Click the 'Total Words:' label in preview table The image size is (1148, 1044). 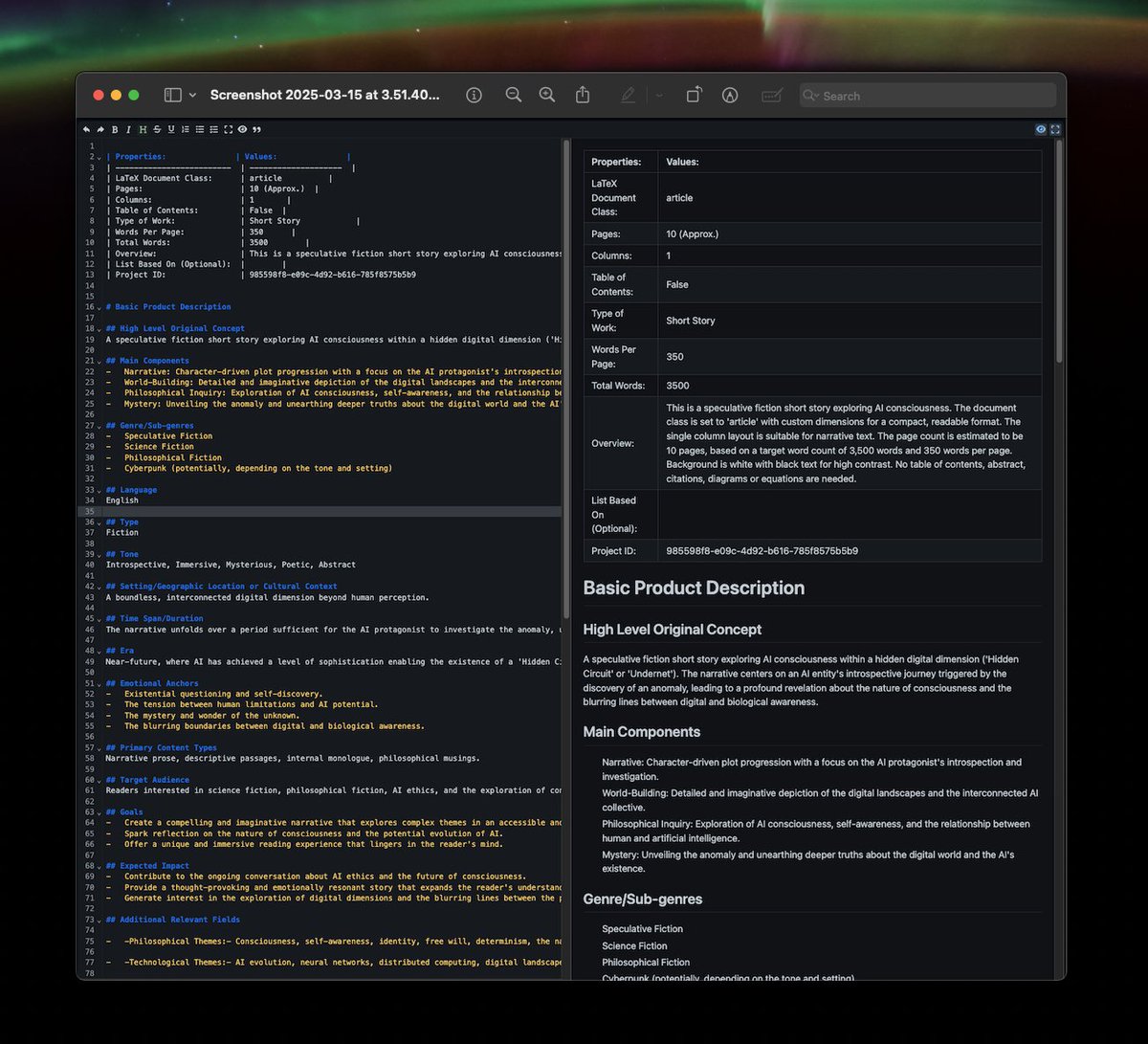(x=616, y=386)
